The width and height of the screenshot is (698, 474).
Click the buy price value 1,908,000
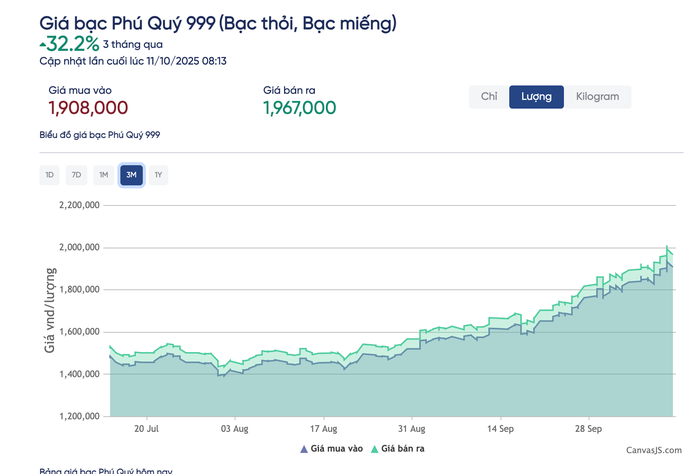88,108
